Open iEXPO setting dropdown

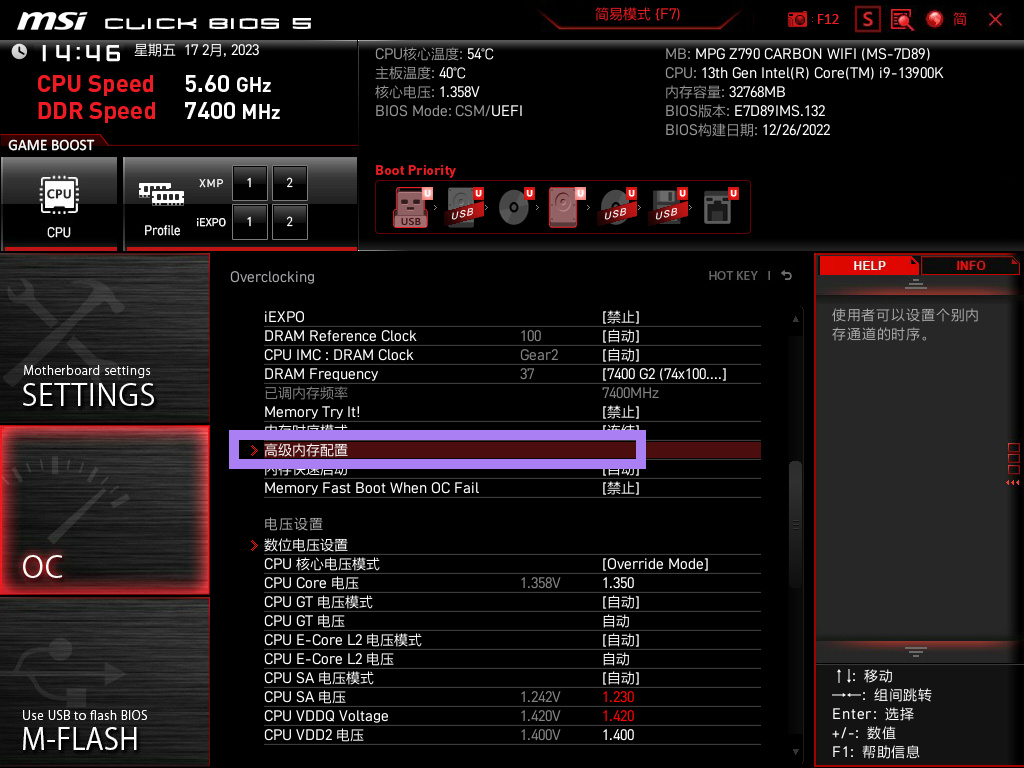[620, 317]
